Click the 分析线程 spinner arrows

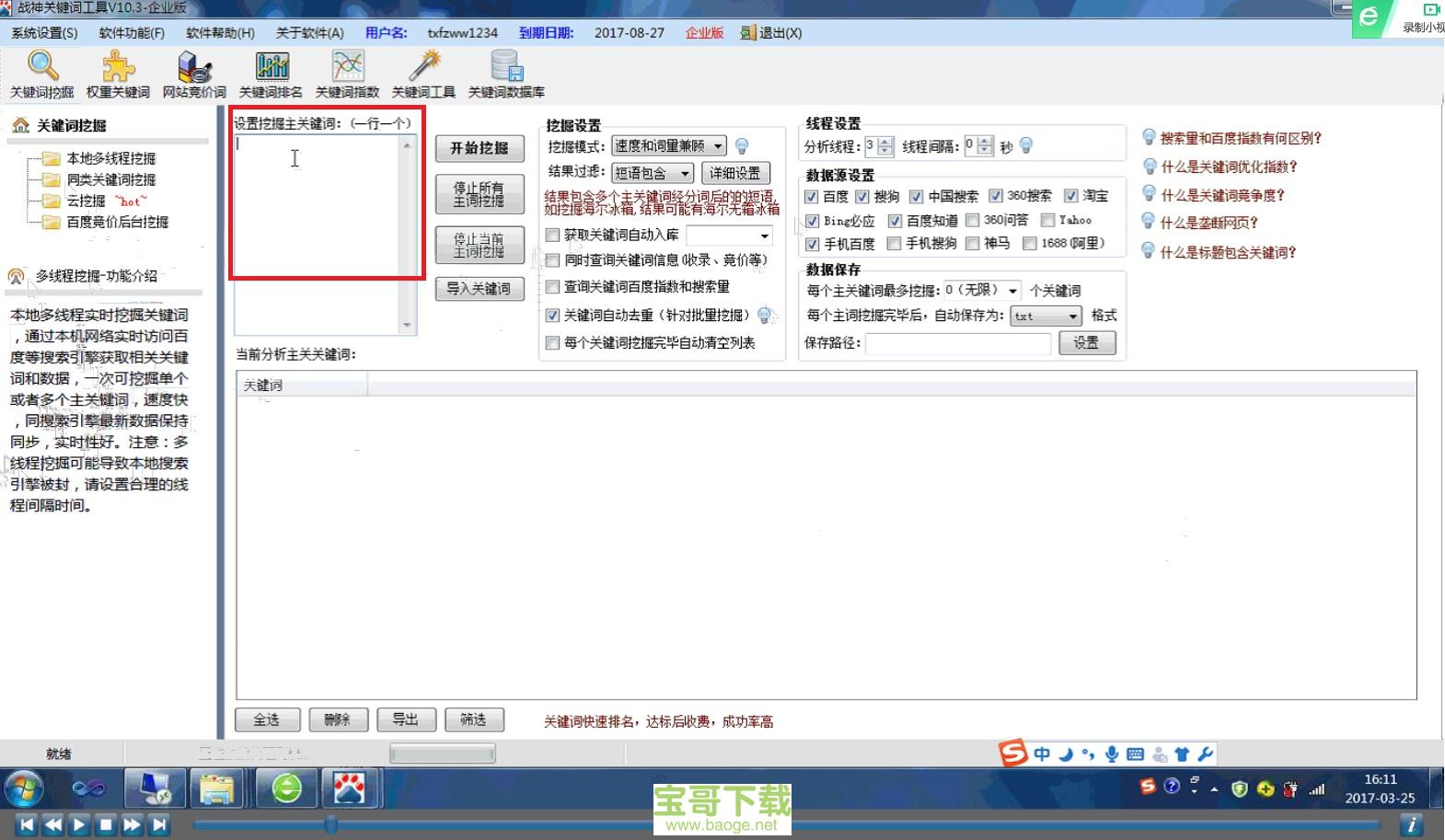point(885,146)
